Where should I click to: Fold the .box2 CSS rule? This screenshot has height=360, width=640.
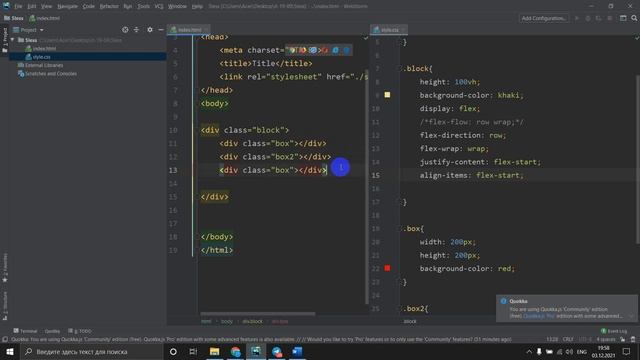(x=401, y=309)
